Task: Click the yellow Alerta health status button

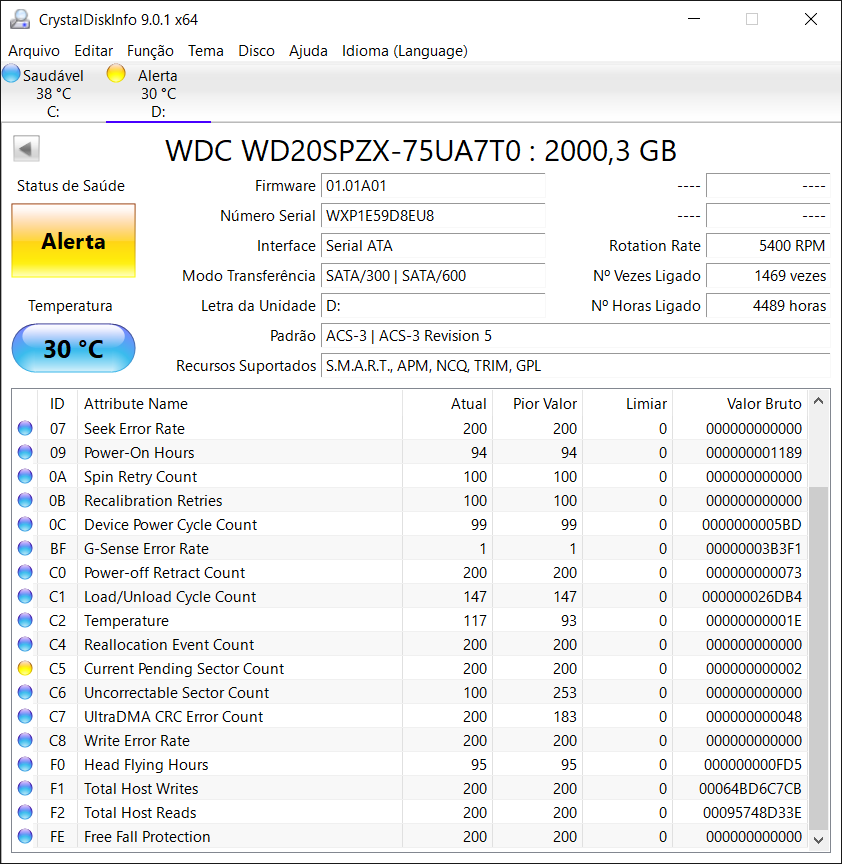Action: (73, 241)
